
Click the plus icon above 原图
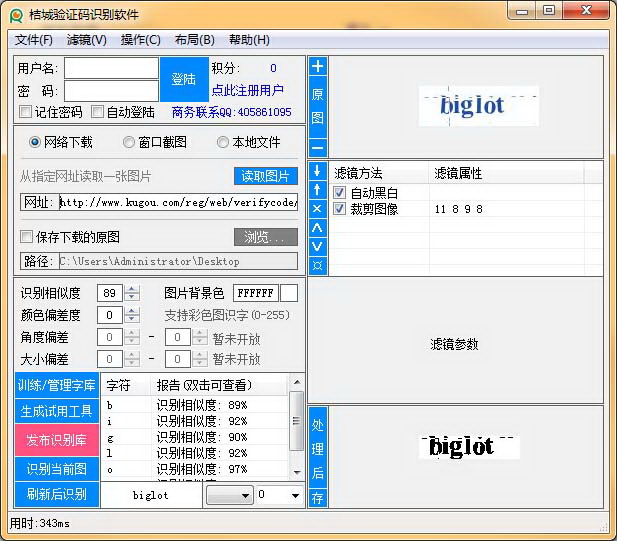318,67
